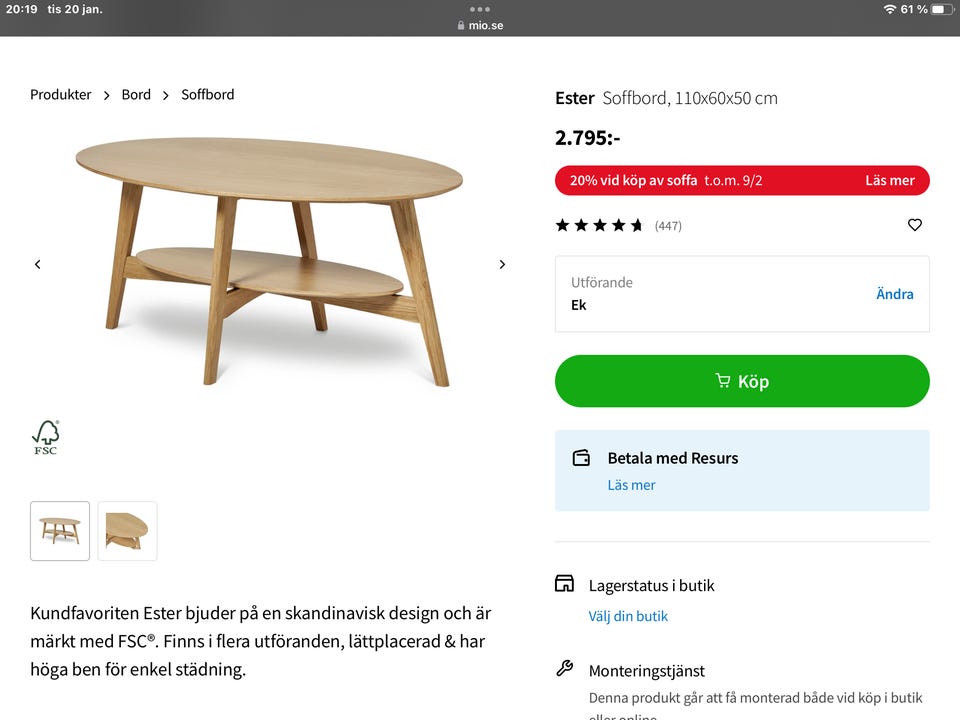960x720 pixels.
Task: Tap the payment card icon beside Betala med Resurs
Action: pyautogui.click(x=581, y=457)
